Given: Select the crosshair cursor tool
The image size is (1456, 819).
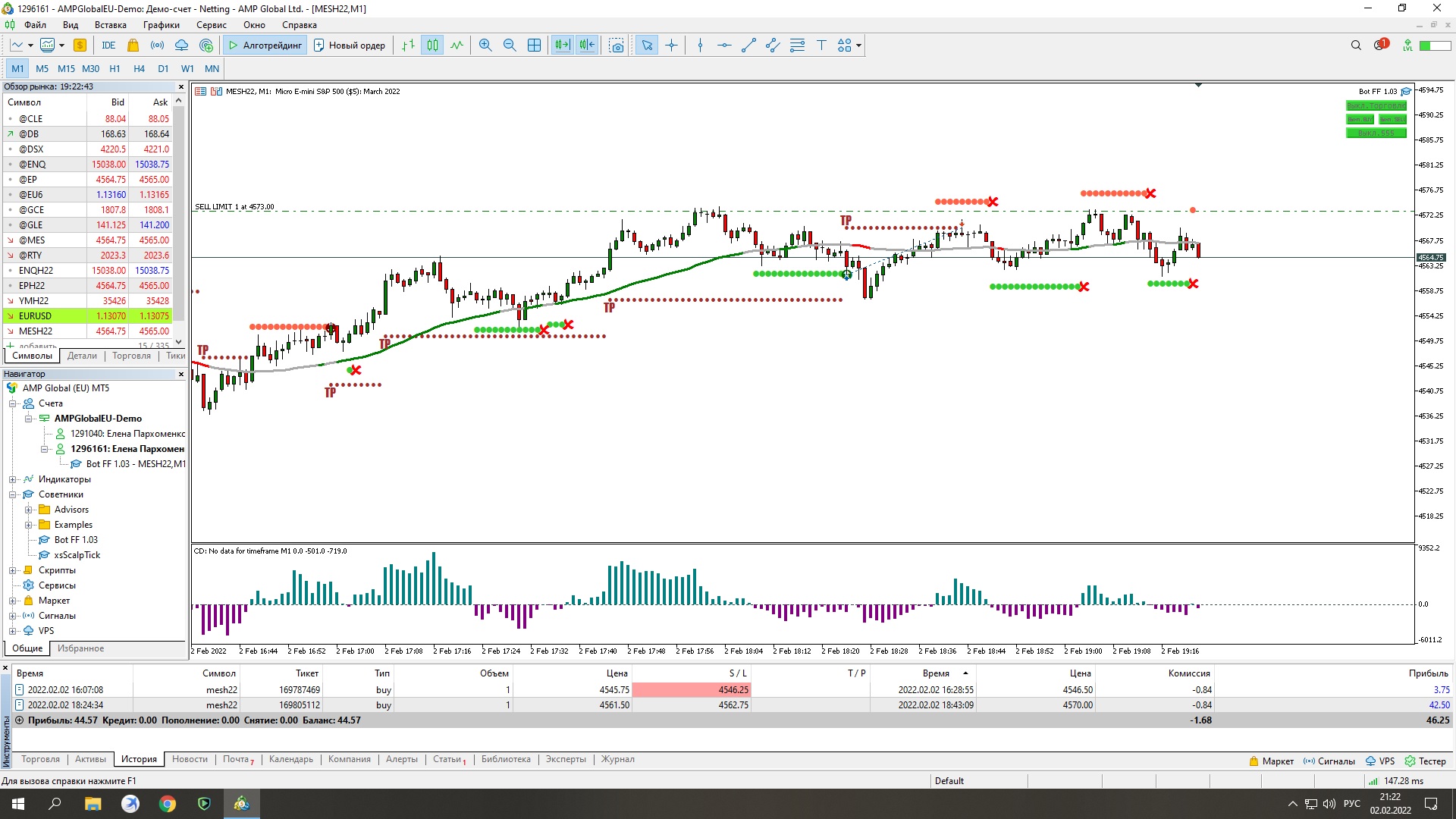Looking at the screenshot, I should pyautogui.click(x=671, y=45).
